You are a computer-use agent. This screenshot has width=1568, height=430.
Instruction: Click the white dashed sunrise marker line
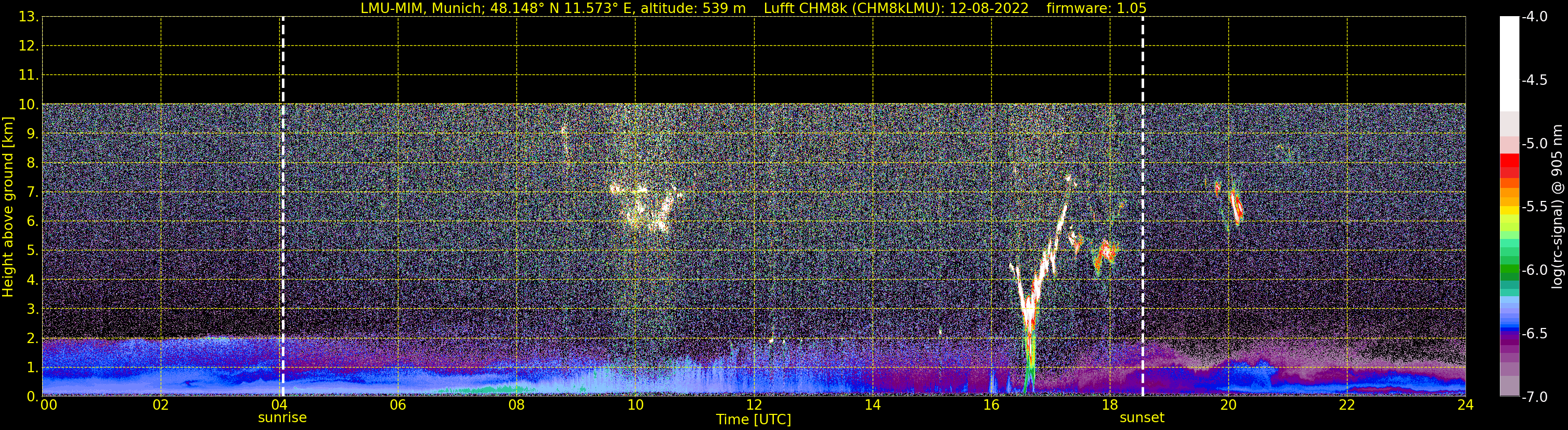283,207
